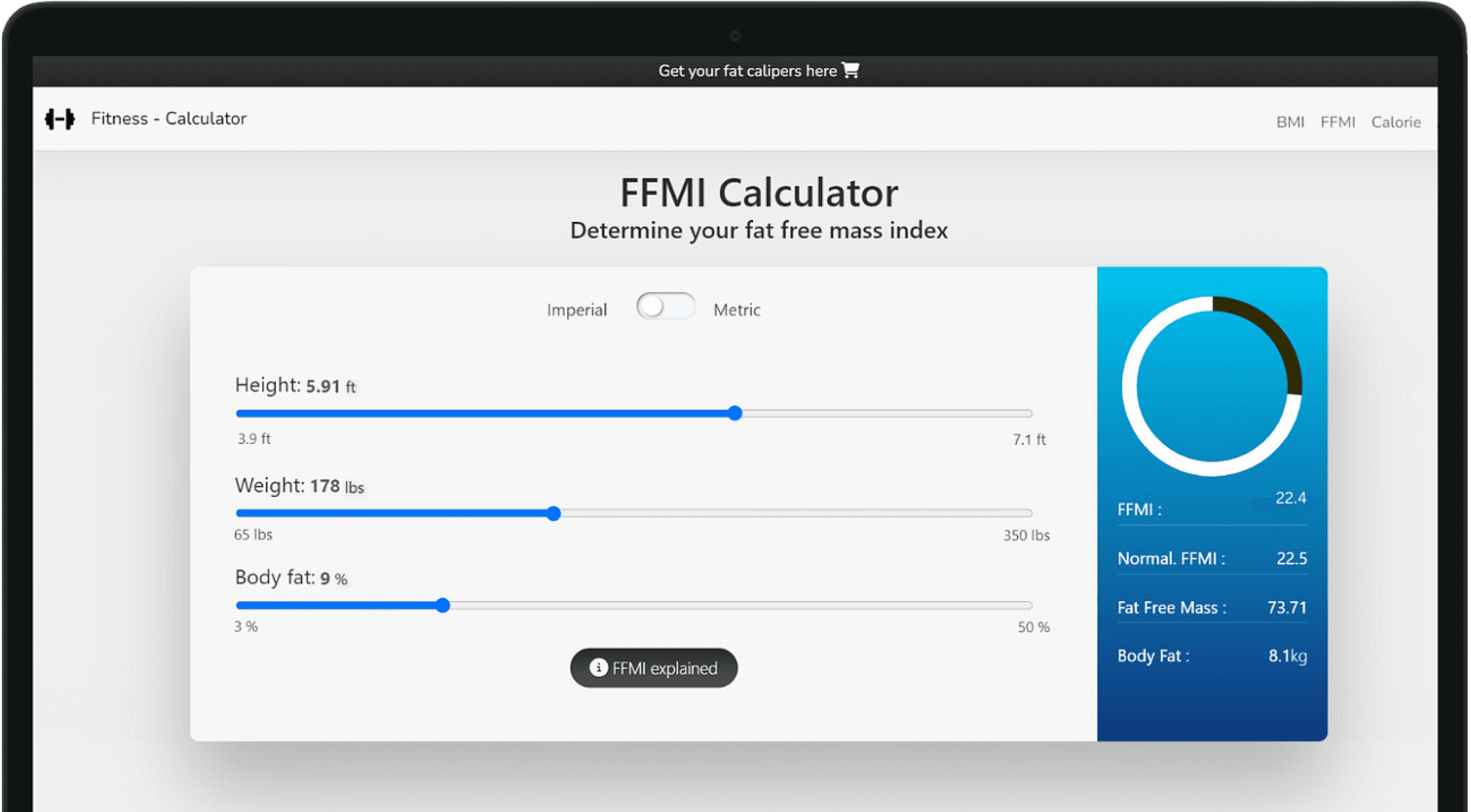
Task: Open the BMI calculator page
Action: [x=1290, y=122]
